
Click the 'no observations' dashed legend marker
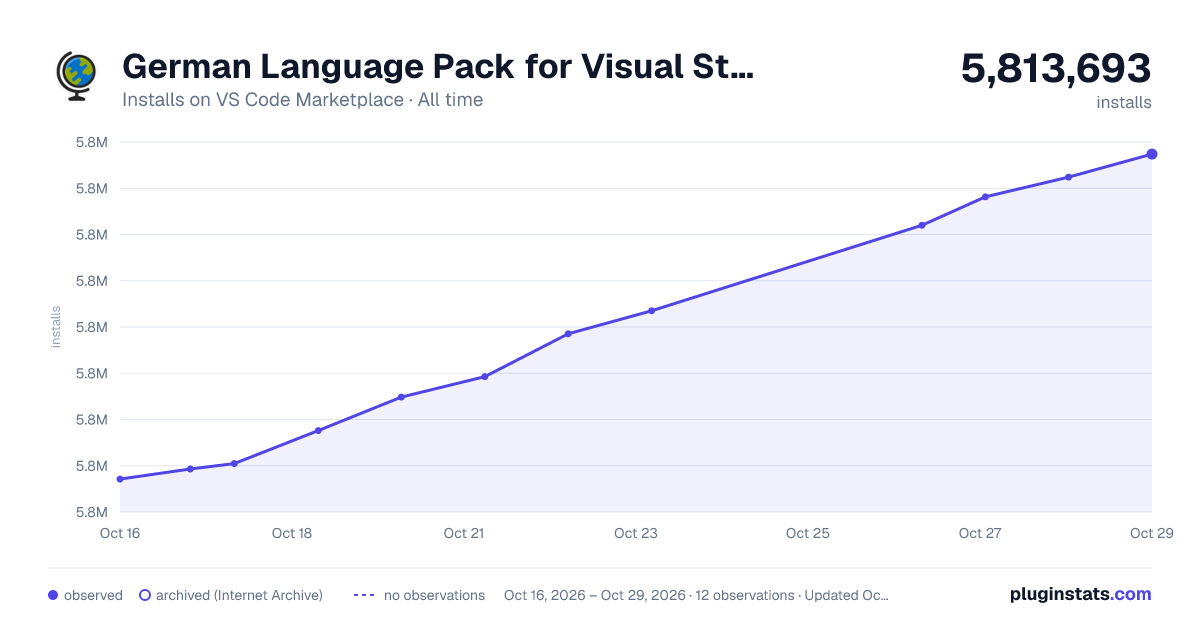point(363,595)
